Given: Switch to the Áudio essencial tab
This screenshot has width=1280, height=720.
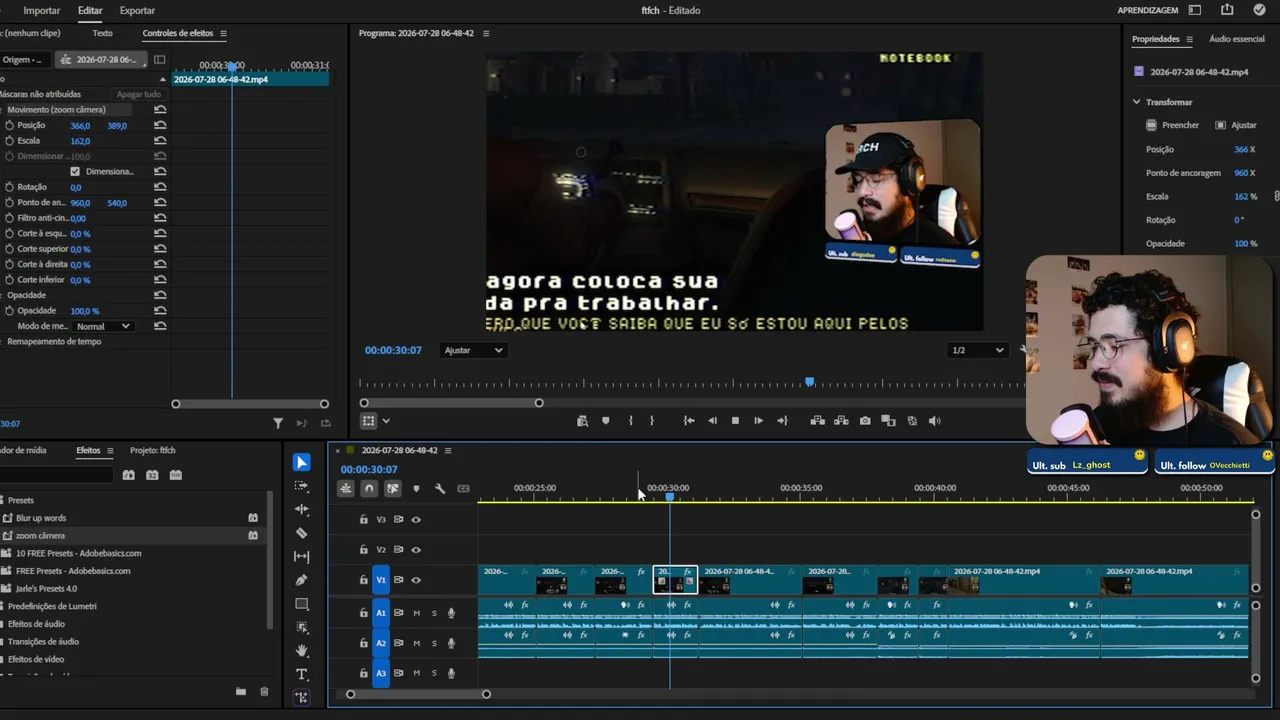Looking at the screenshot, I should (x=1237, y=39).
